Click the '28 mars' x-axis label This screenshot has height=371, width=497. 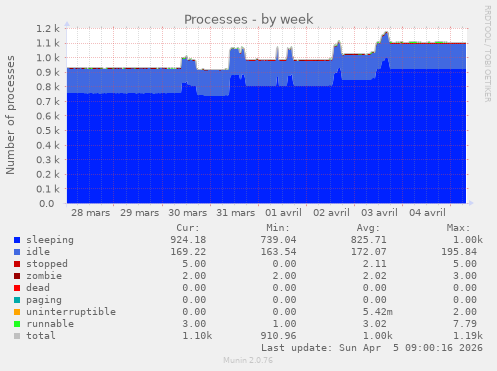click(x=91, y=213)
